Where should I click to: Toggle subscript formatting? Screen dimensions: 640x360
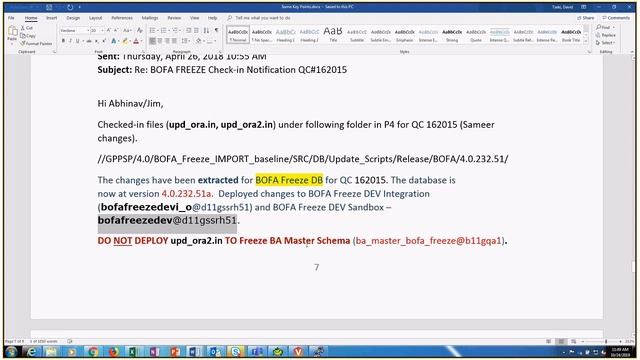click(x=97, y=41)
